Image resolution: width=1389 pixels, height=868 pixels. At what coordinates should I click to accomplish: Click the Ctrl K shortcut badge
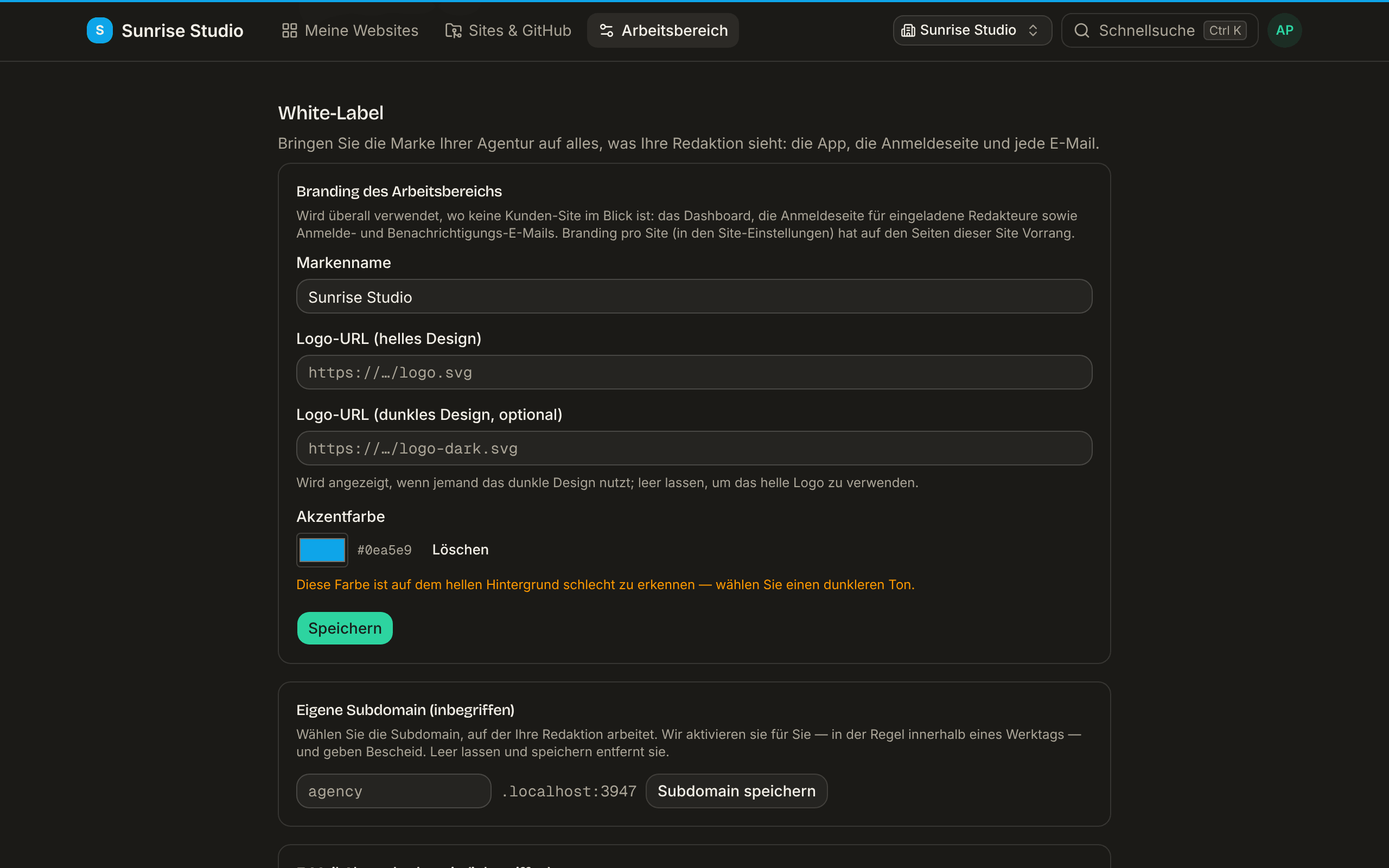pos(1225,30)
